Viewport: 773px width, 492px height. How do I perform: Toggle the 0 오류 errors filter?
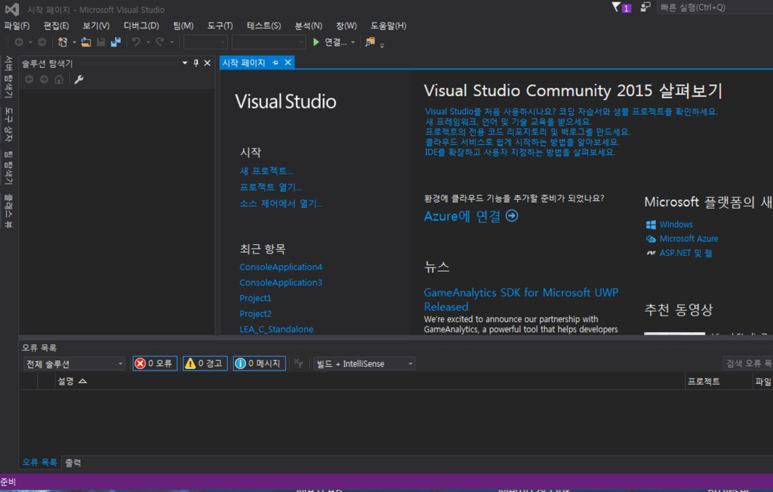[155, 363]
